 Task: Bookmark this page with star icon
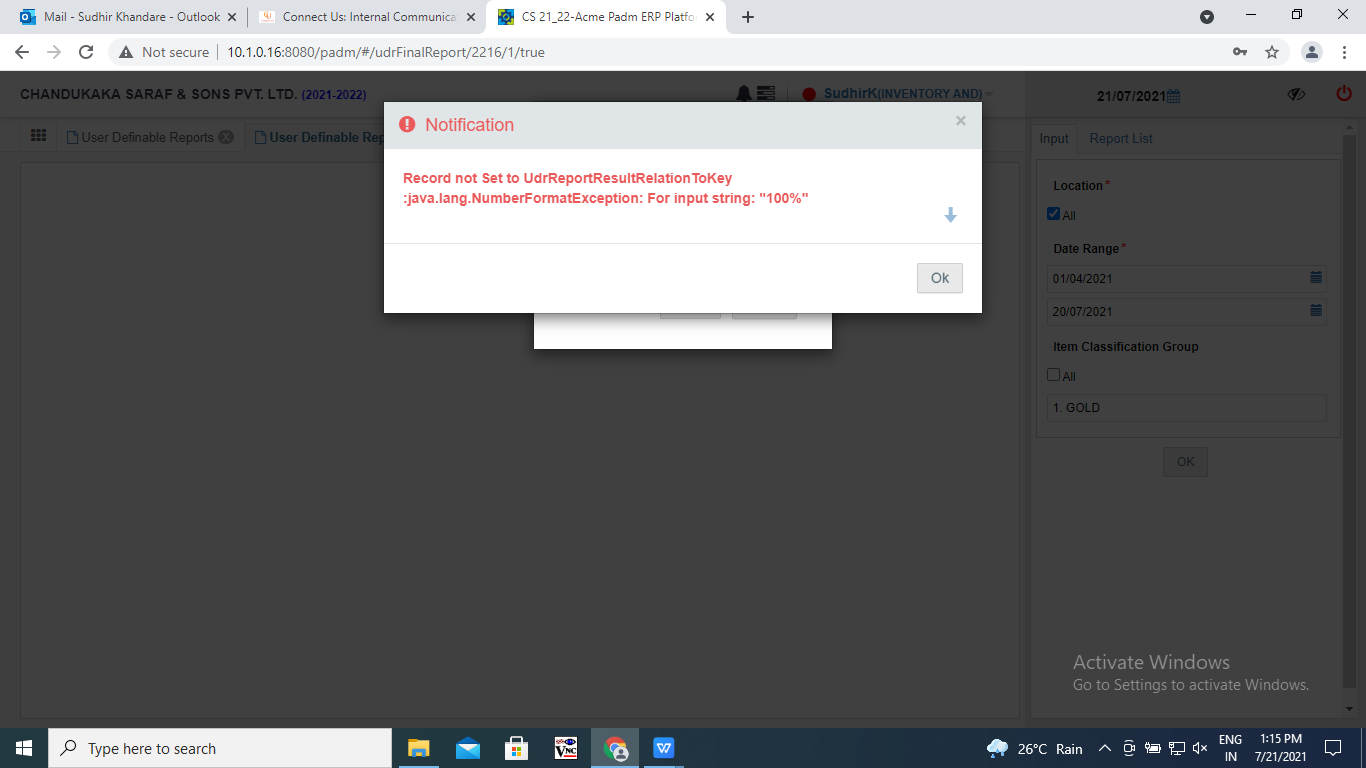[x=1272, y=52]
